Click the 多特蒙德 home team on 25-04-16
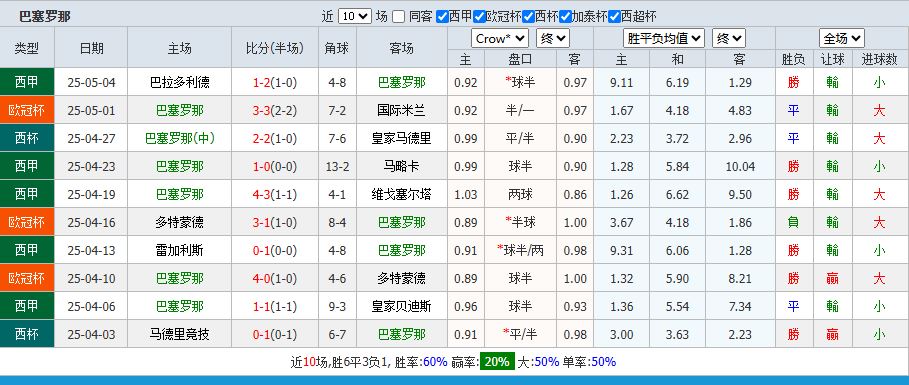909x385 pixels. point(179,222)
